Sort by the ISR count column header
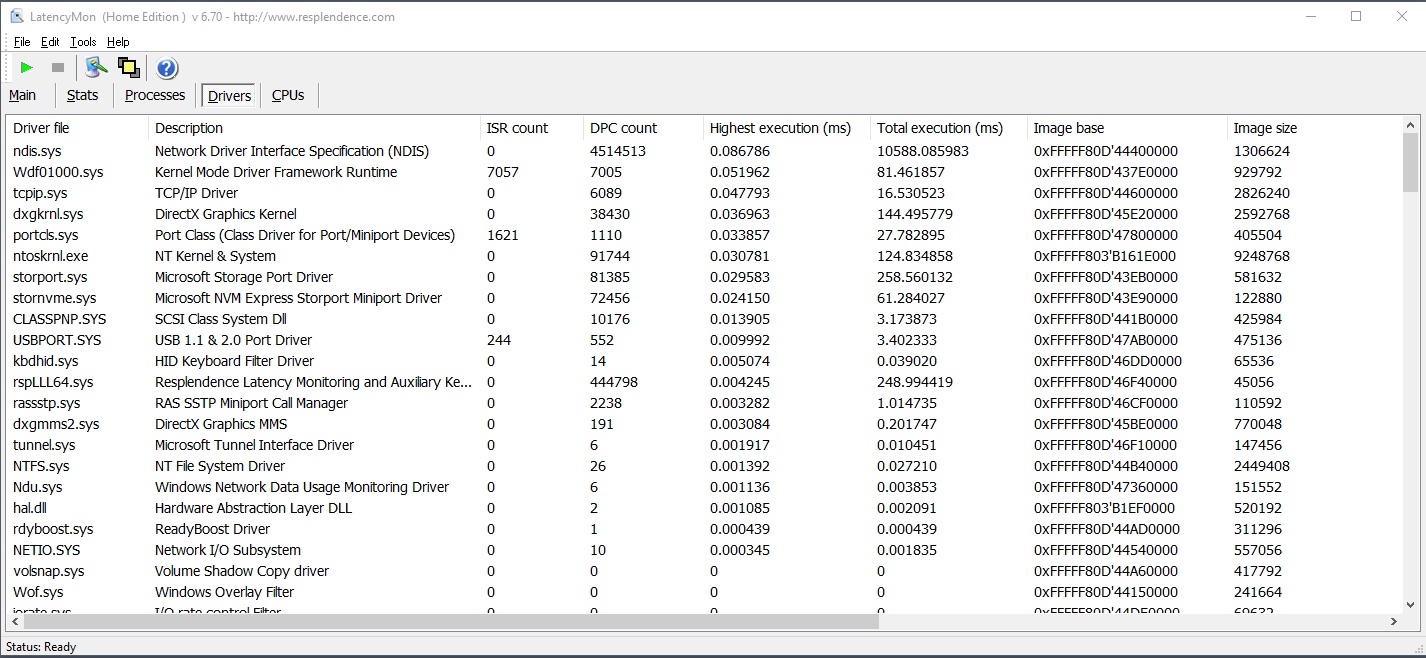Viewport: 1426px width, 658px height. [x=532, y=128]
